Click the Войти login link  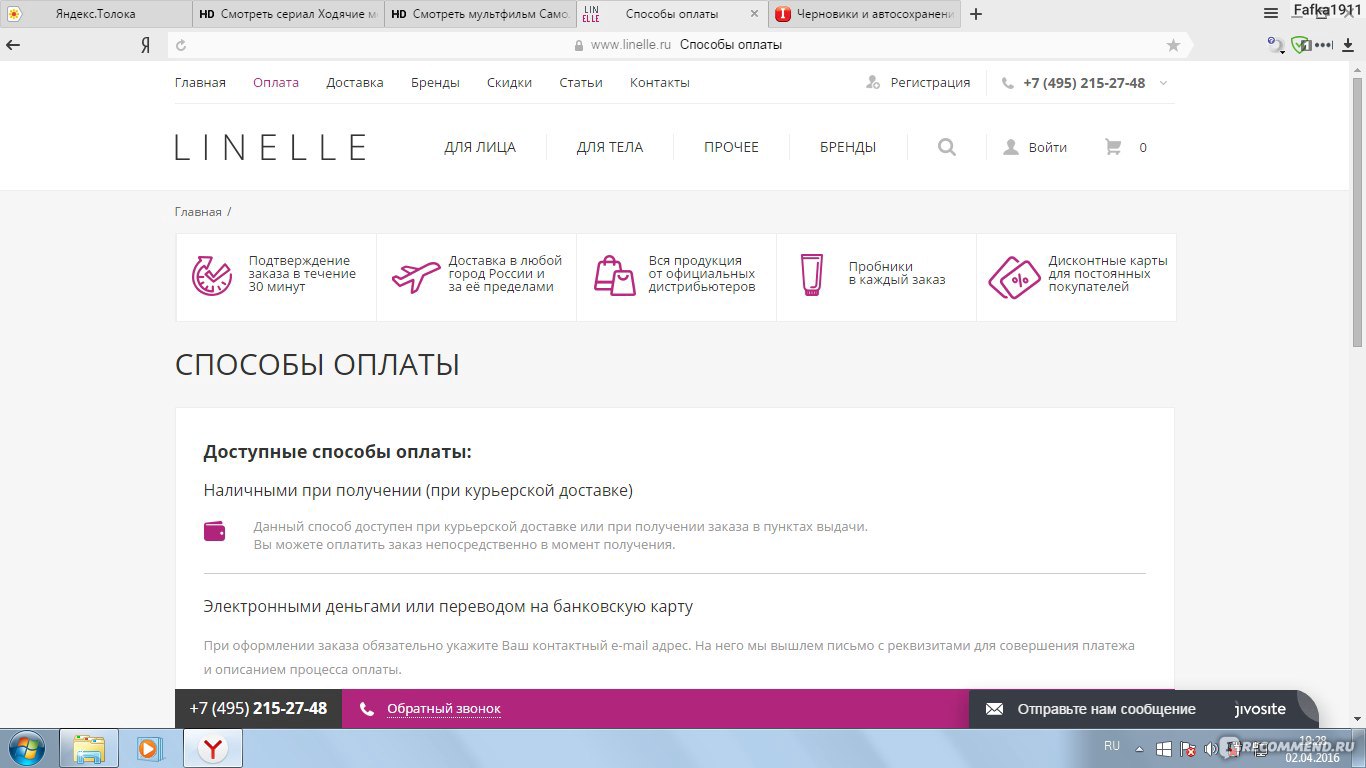click(1047, 147)
